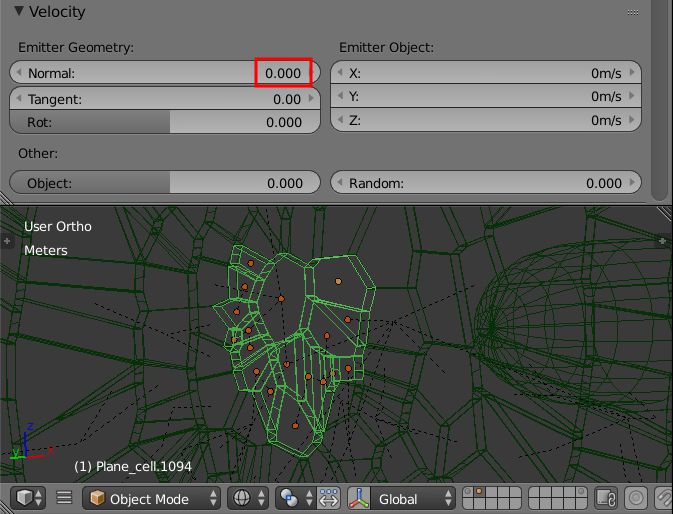Open the properties shelf plus icon at viewport right
Screen dimensions: 673x514
pyautogui.click(x=662, y=241)
